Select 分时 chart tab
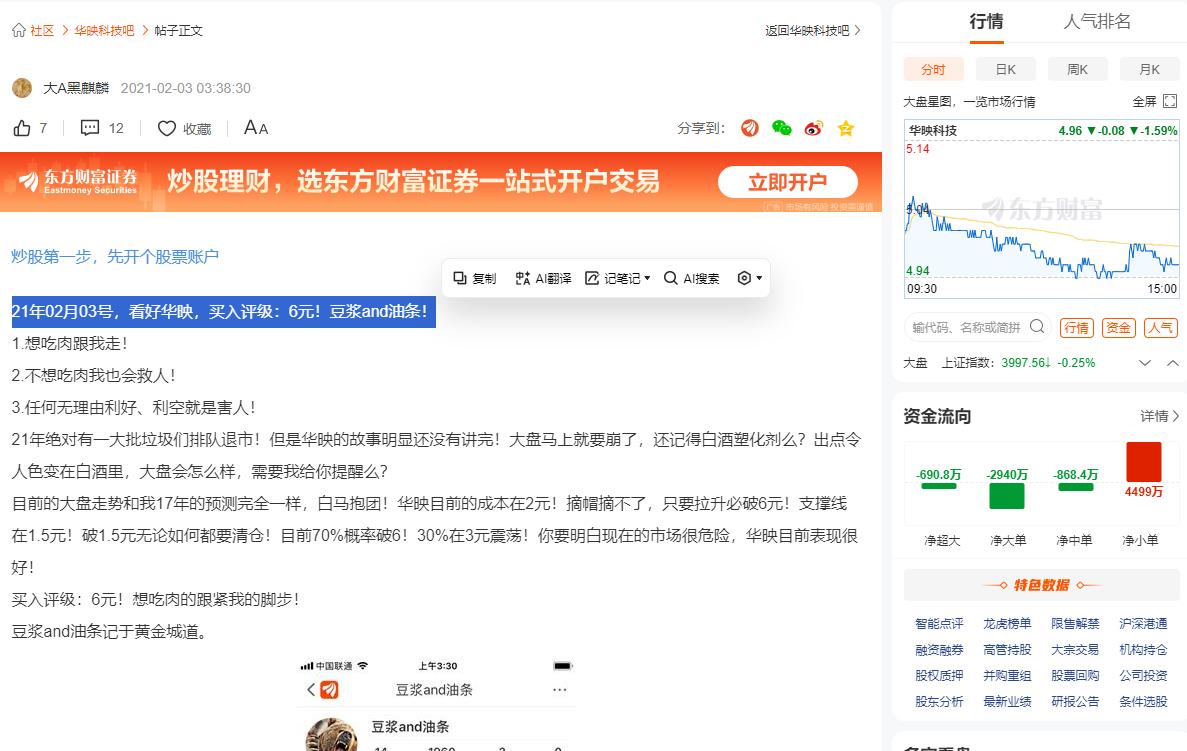1187x751 pixels. [x=933, y=69]
